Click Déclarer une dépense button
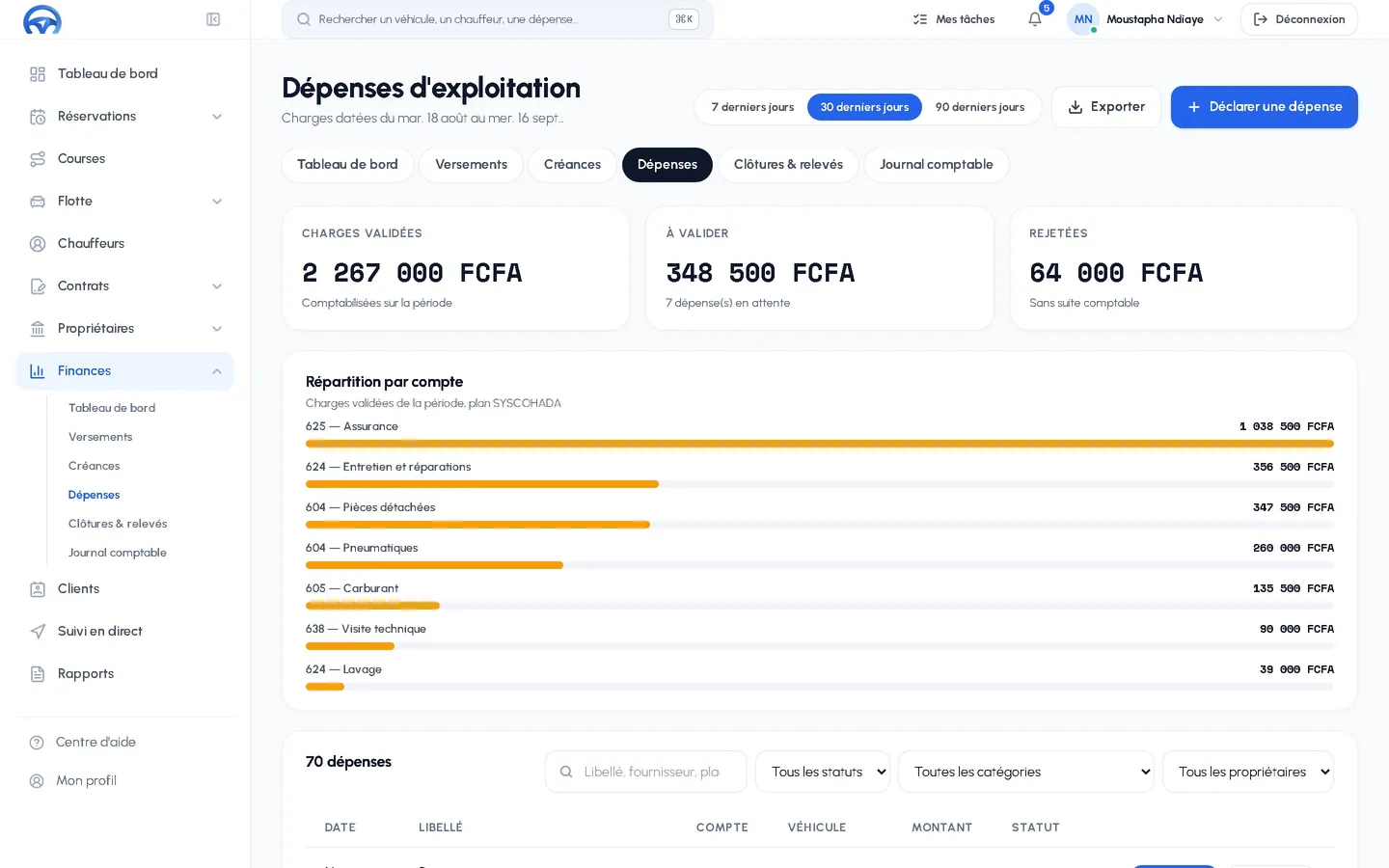 [1265, 107]
